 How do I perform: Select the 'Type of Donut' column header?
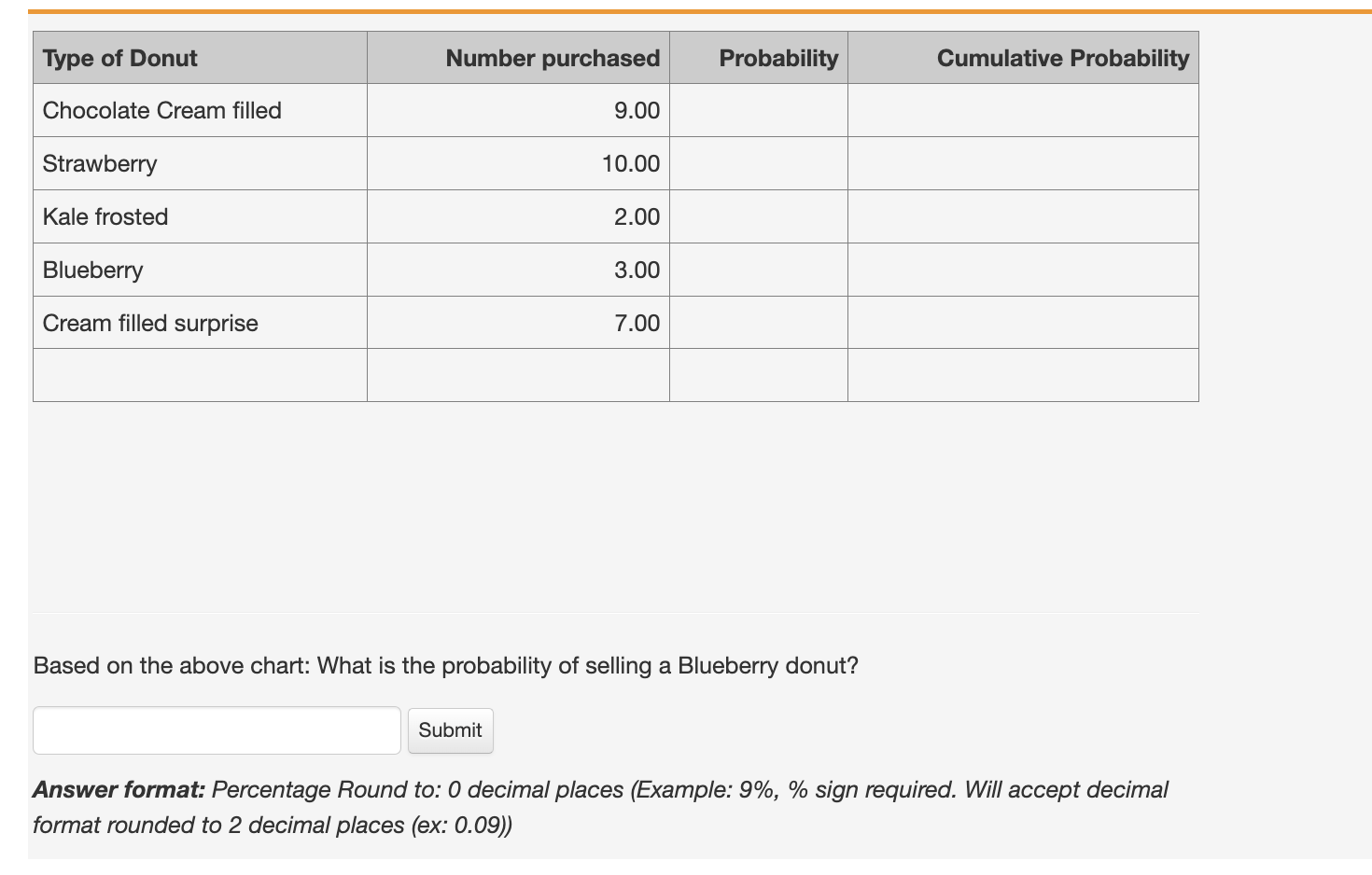click(x=119, y=58)
